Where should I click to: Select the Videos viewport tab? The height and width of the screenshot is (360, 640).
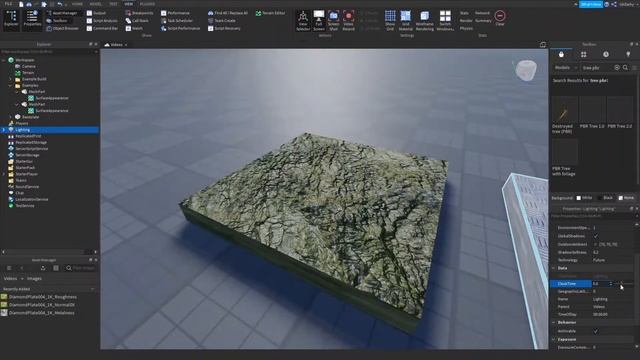116,44
